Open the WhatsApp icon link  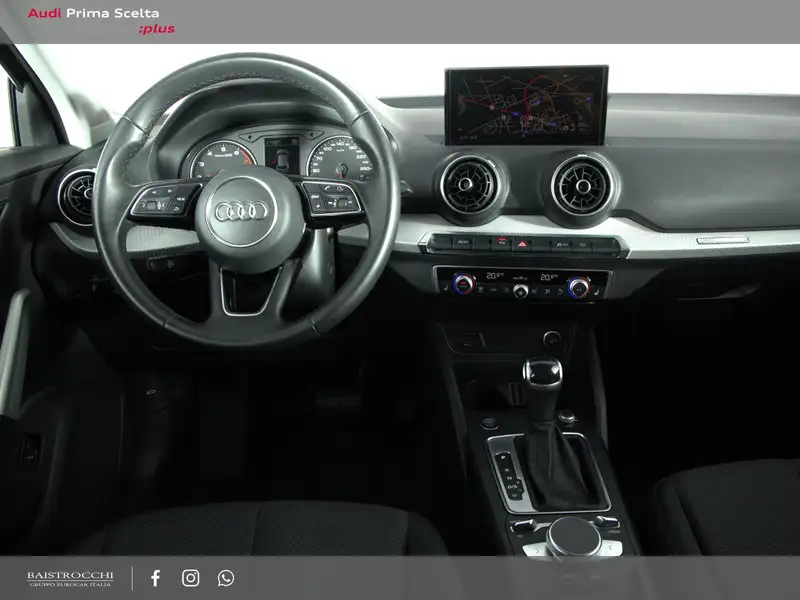pos(226,578)
